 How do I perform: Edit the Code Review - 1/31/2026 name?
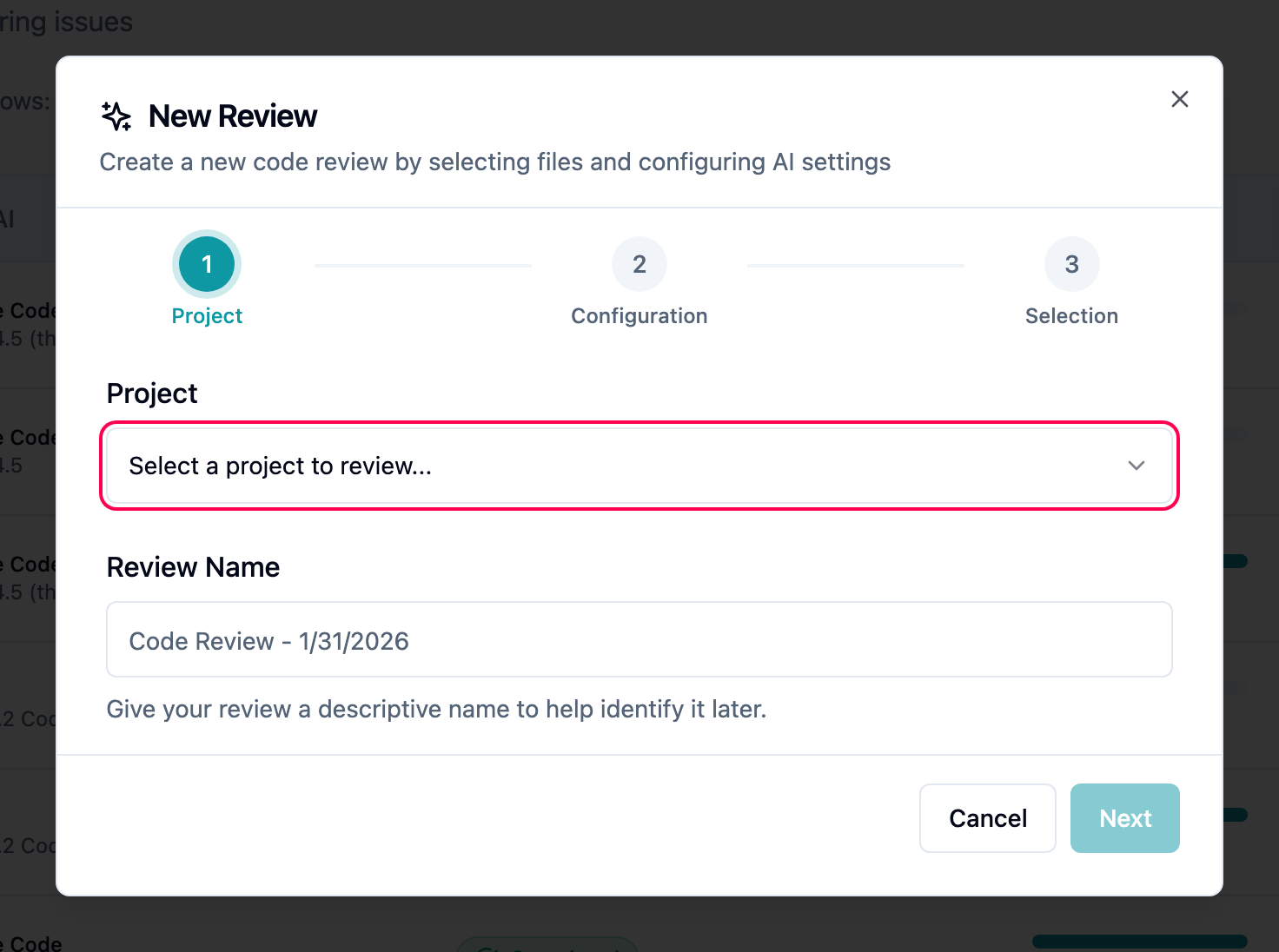pos(639,639)
